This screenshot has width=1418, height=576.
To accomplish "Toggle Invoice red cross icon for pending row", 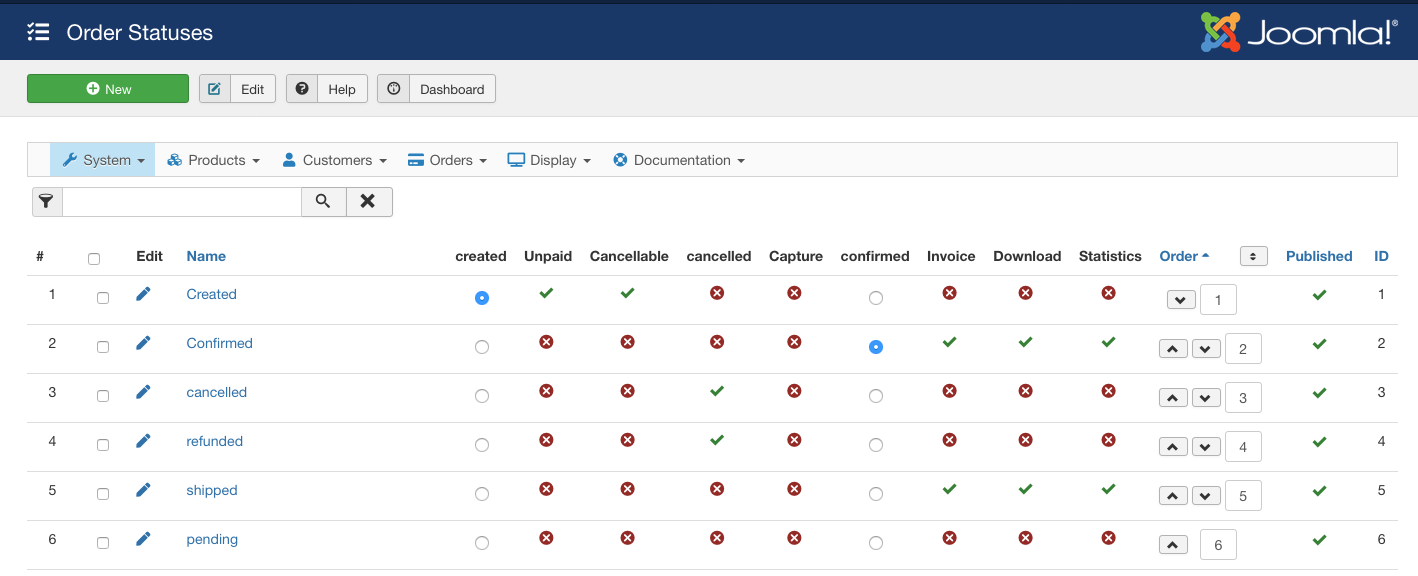I will pos(949,538).
